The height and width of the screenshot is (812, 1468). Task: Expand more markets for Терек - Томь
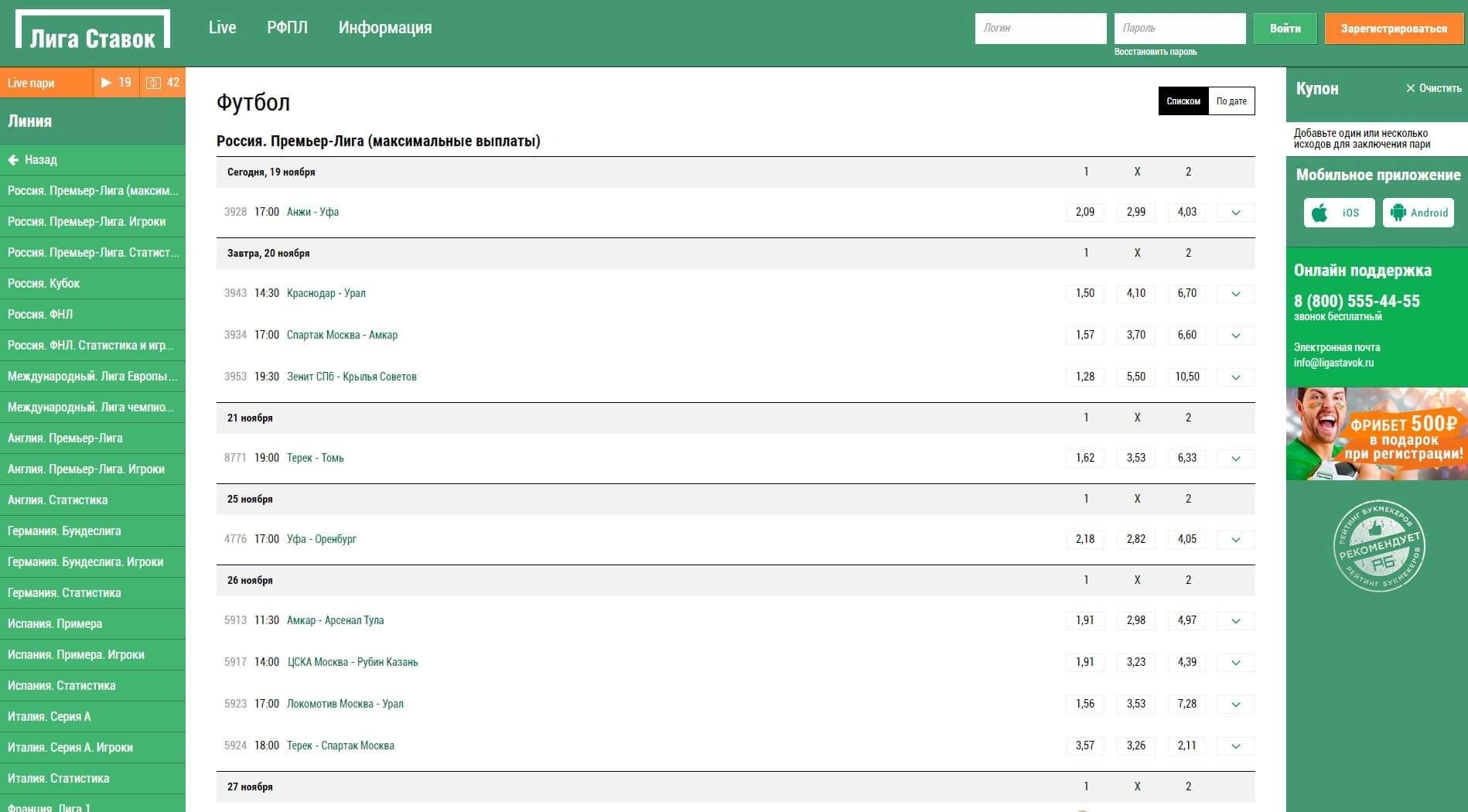point(1235,459)
